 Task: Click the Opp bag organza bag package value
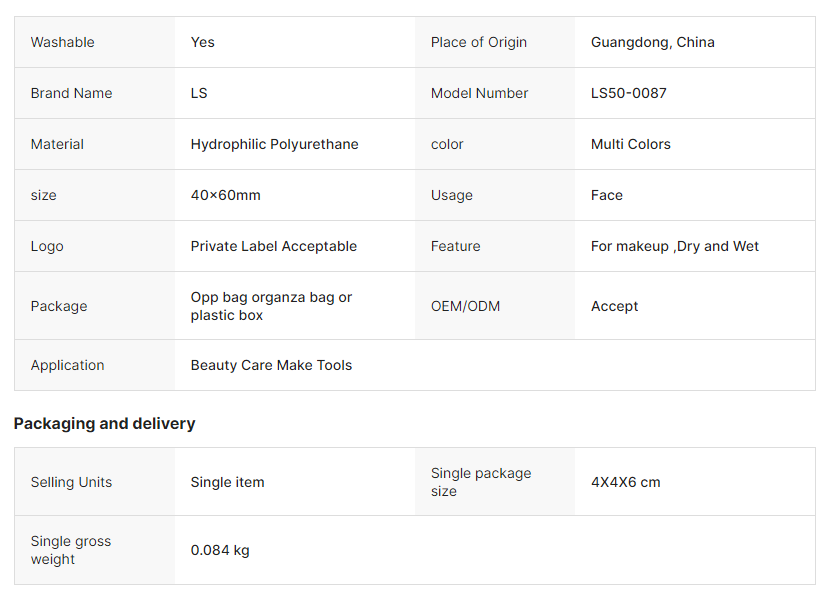[271, 306]
